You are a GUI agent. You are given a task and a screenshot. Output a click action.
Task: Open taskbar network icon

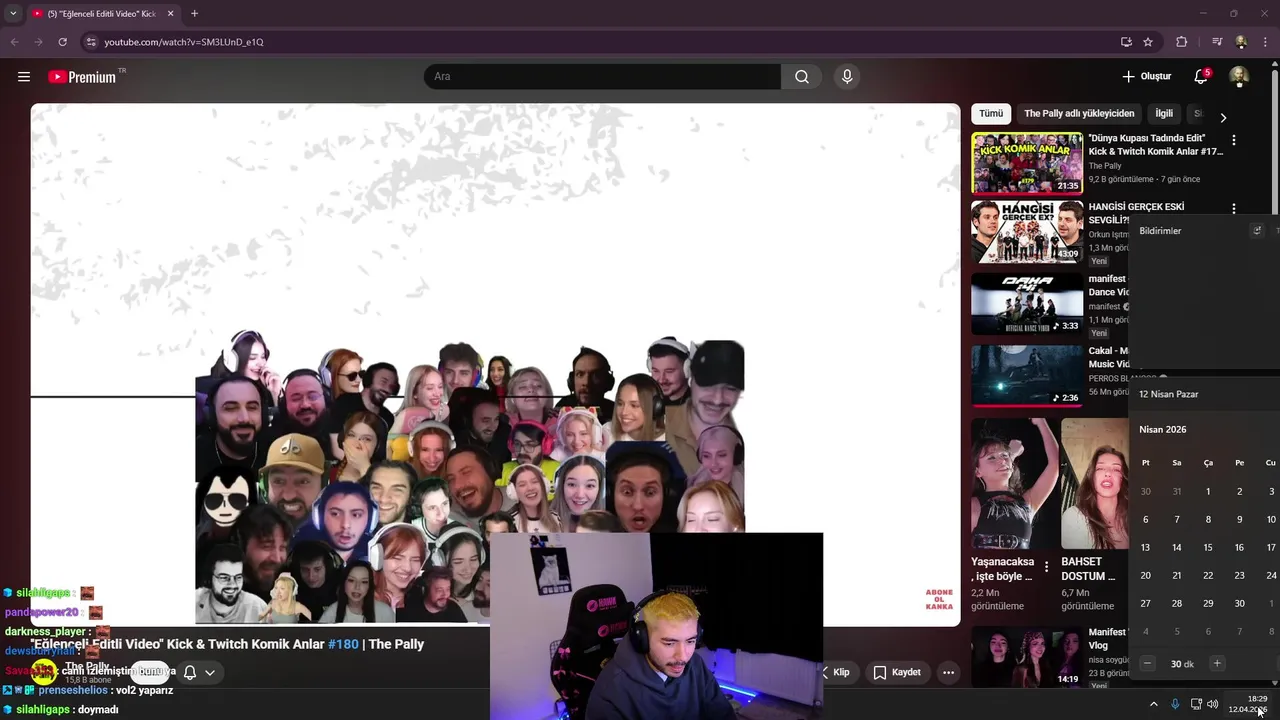[1196, 704]
